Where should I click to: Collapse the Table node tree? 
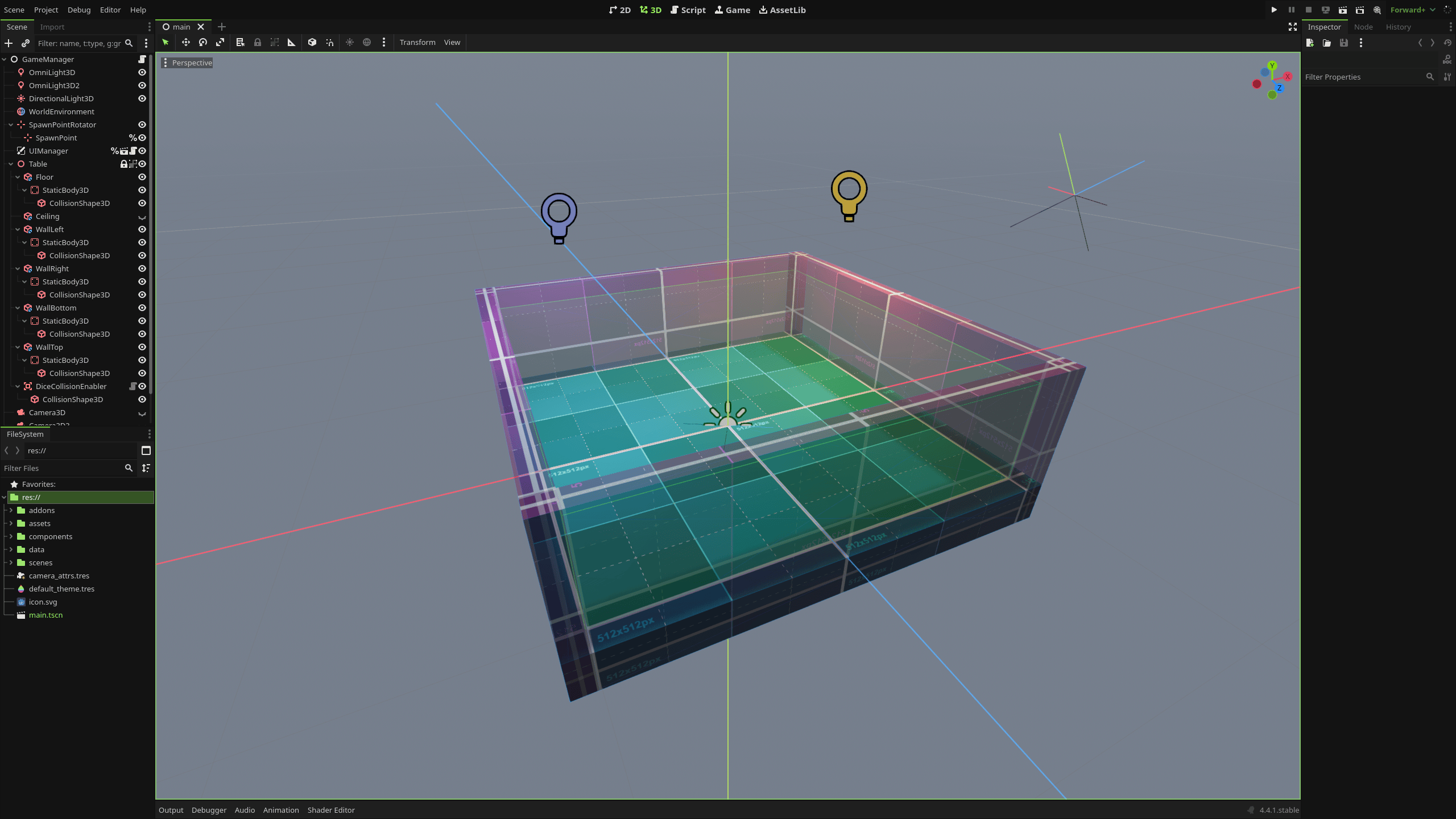11,164
